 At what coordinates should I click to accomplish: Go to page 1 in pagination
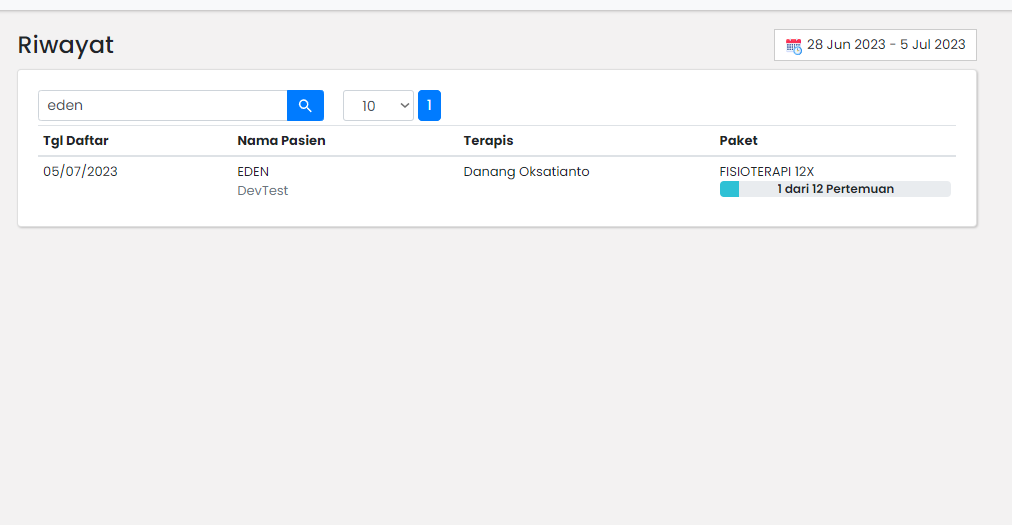429,105
